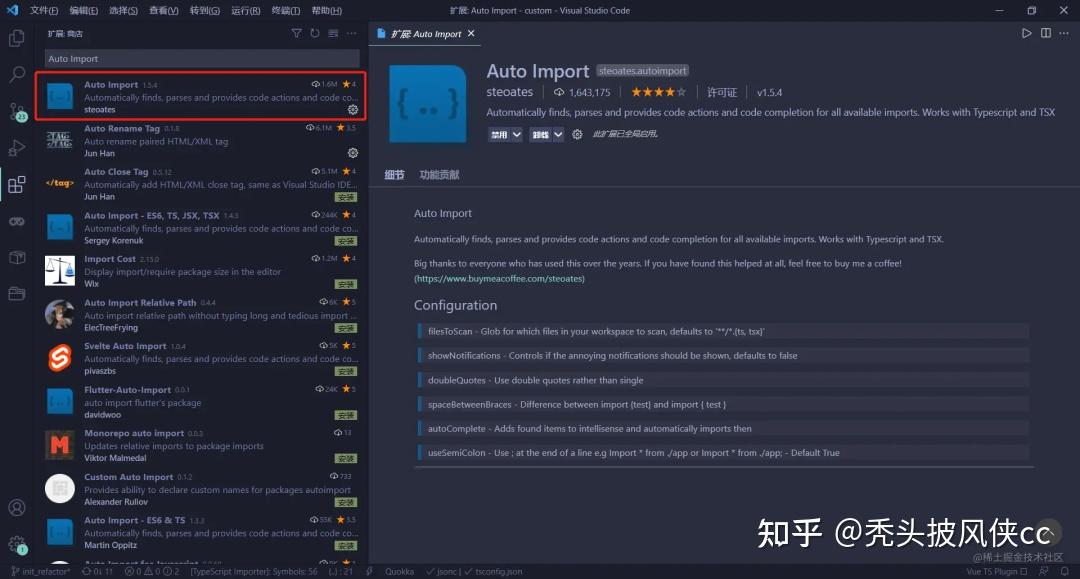
Task: Click the scroll-to-top circle button
Action: click(1048, 532)
